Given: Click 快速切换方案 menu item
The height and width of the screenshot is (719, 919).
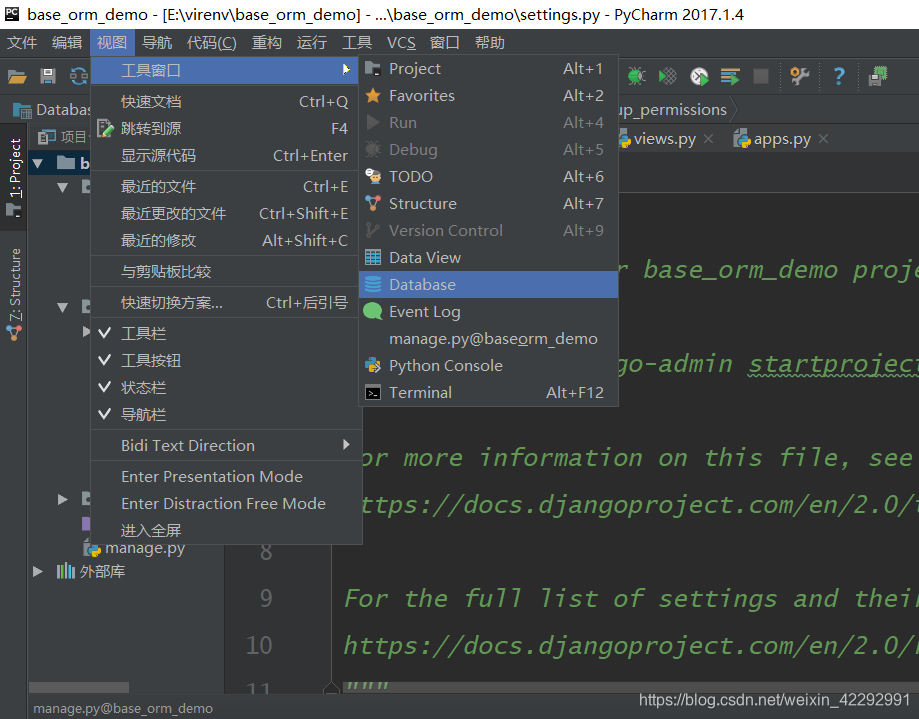Looking at the screenshot, I should tap(226, 302).
